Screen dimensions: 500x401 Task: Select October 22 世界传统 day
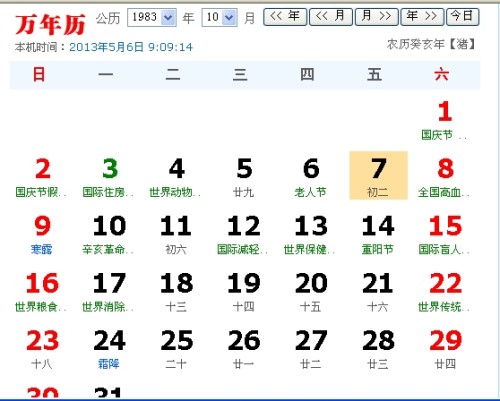pos(445,293)
